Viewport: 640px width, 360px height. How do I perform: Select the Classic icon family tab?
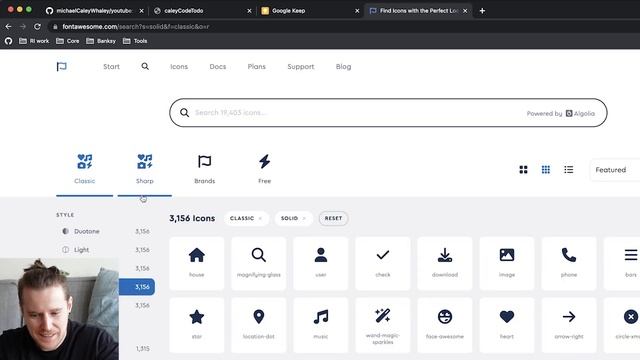click(x=84, y=170)
